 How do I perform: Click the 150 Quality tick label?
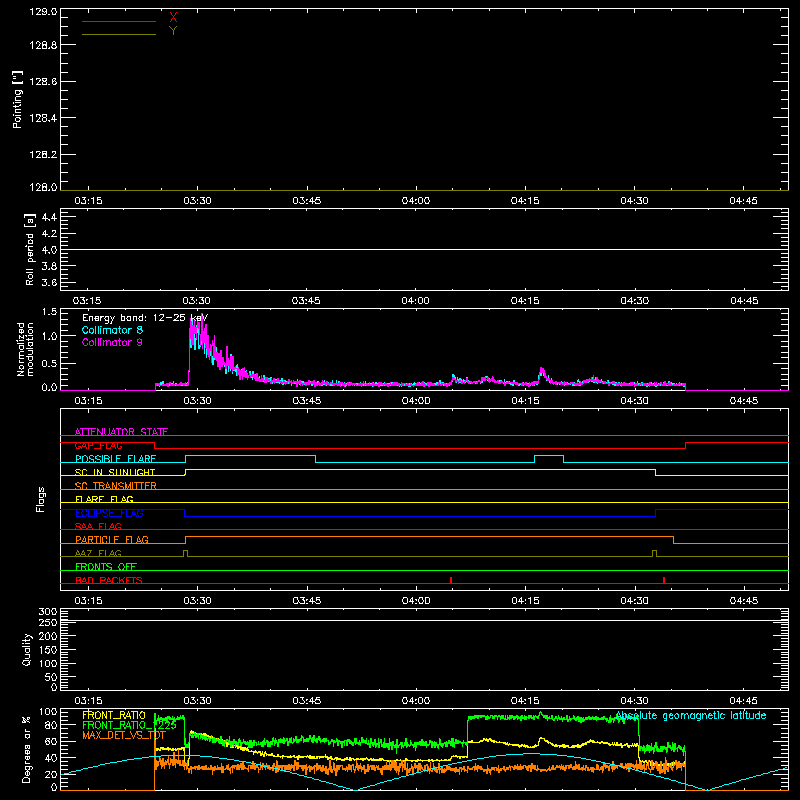tap(47, 650)
